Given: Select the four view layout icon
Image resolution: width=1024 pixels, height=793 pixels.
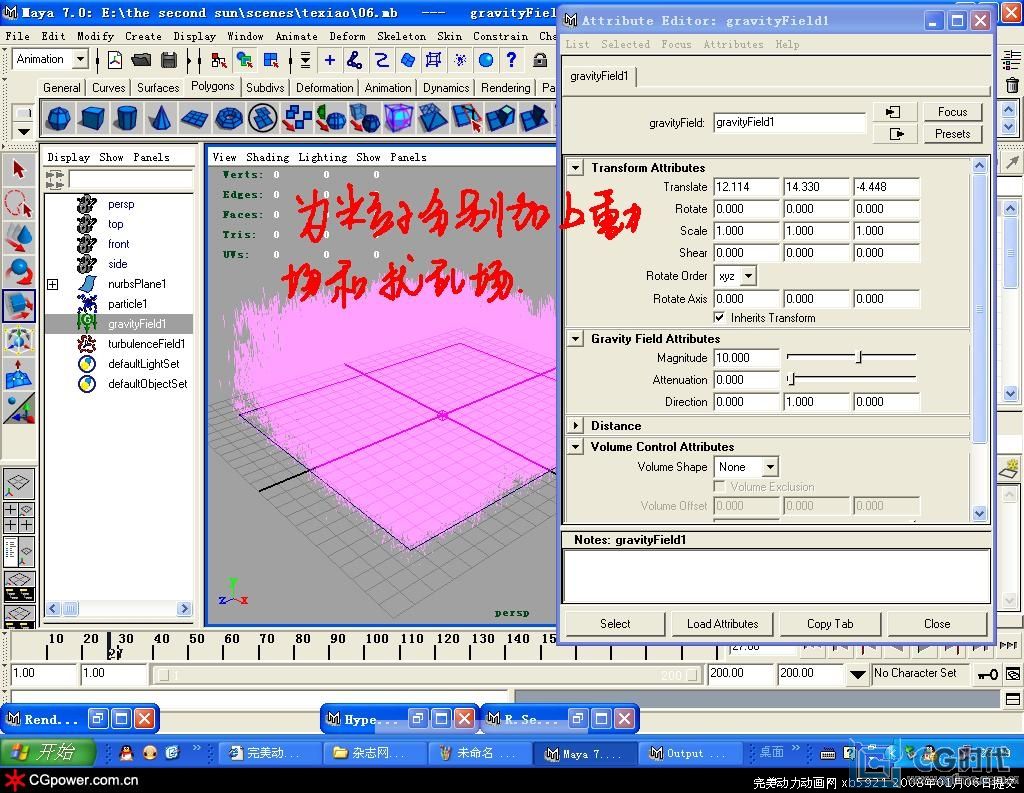Looking at the screenshot, I should [x=18, y=517].
